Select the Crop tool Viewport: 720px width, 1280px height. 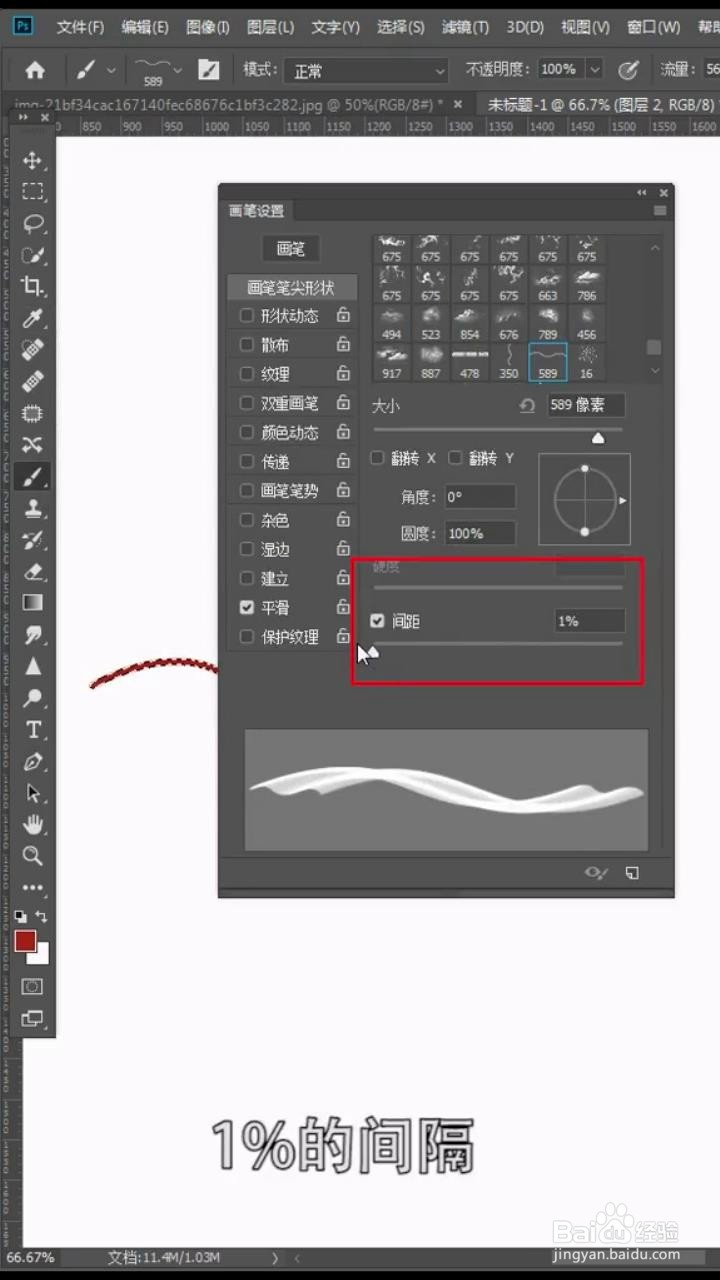coord(33,287)
